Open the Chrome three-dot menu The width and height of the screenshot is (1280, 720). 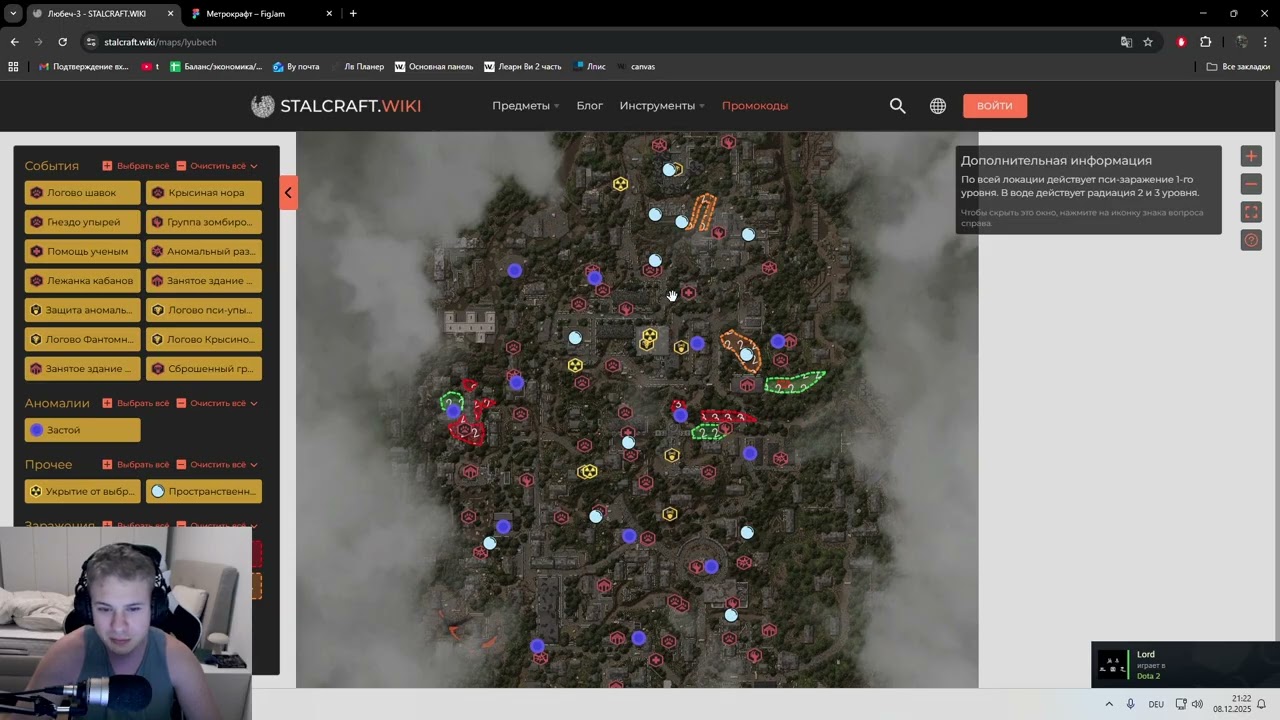tap(1265, 42)
